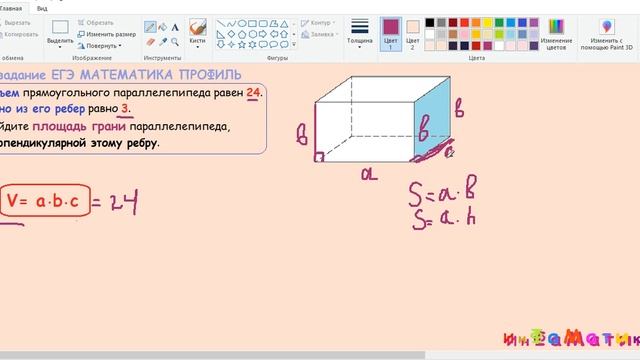The height and width of the screenshot is (360, 640).
Task: Select the Magnifier tool
Action: (x=175, y=42)
